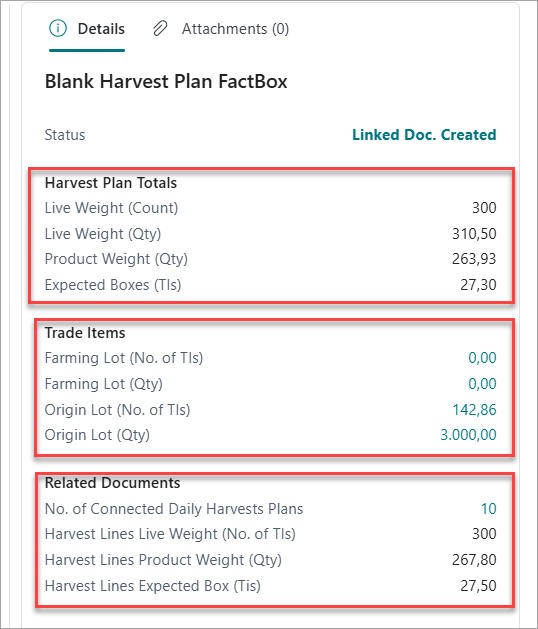
Task: Open the Farming Lot (Qty) 0,00 value
Action: click(482, 383)
